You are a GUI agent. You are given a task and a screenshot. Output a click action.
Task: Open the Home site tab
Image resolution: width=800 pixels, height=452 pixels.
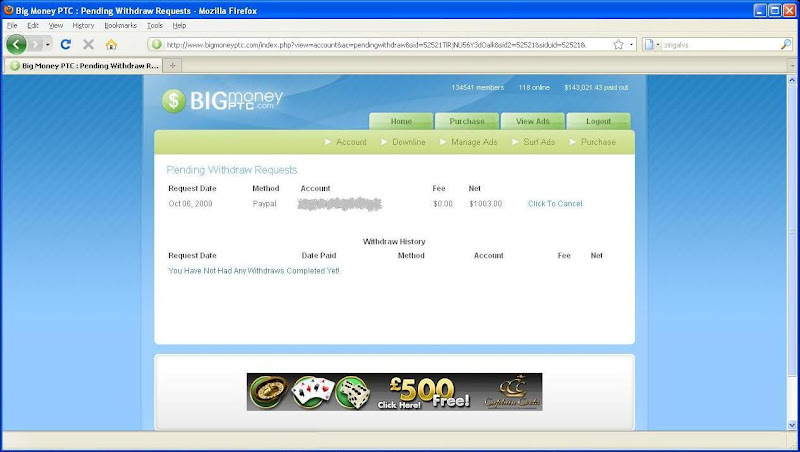click(x=401, y=121)
